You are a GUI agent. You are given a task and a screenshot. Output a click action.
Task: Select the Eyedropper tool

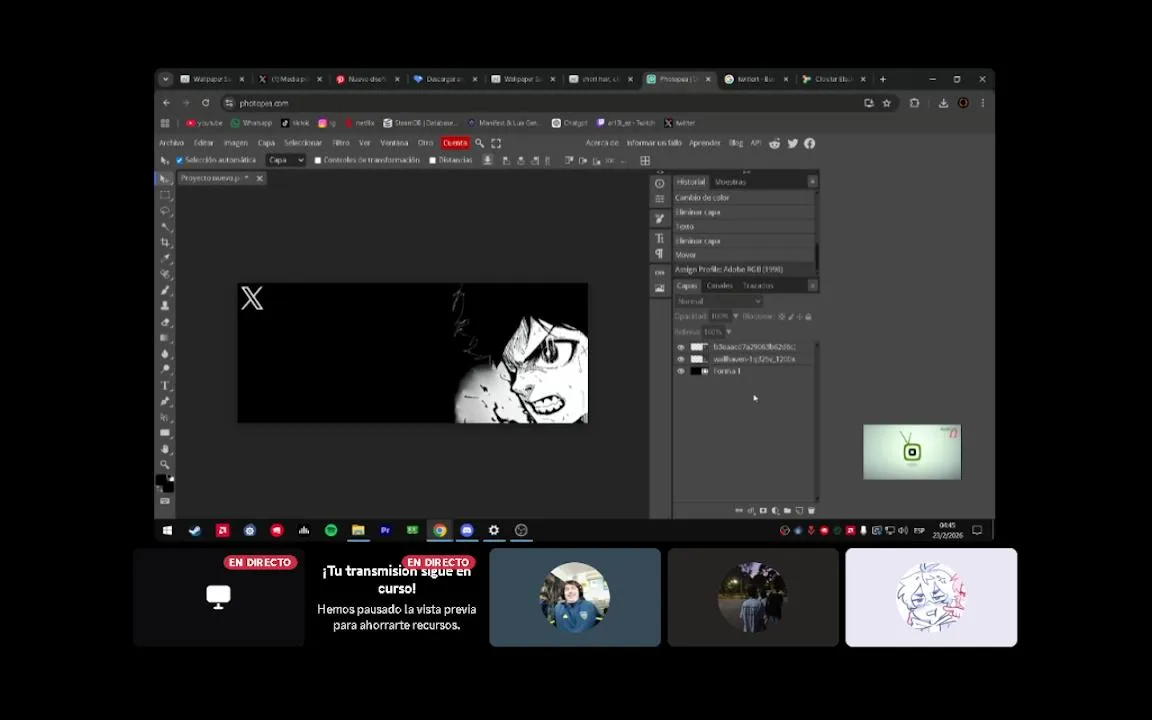(x=165, y=258)
